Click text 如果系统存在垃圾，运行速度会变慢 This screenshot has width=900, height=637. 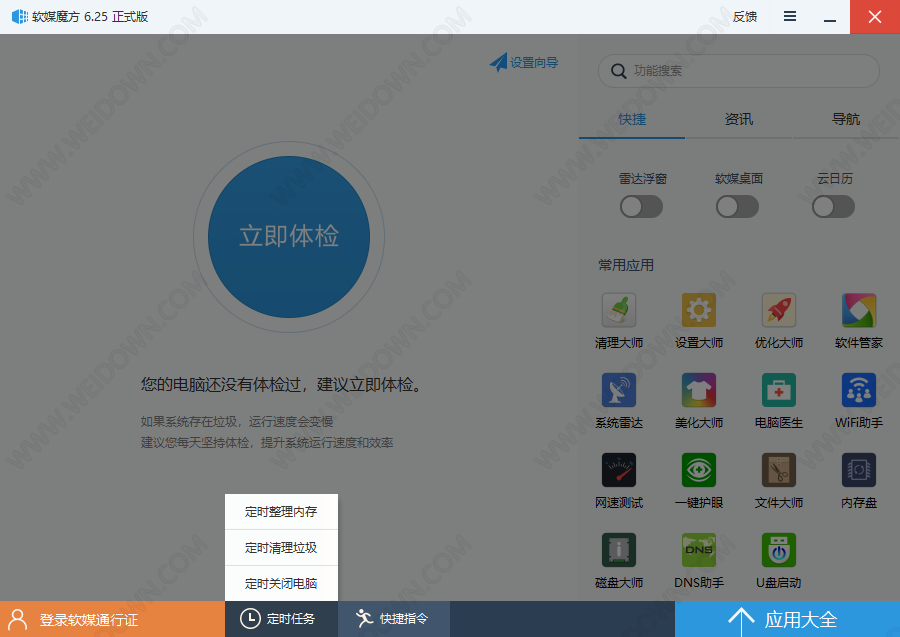(x=237, y=422)
